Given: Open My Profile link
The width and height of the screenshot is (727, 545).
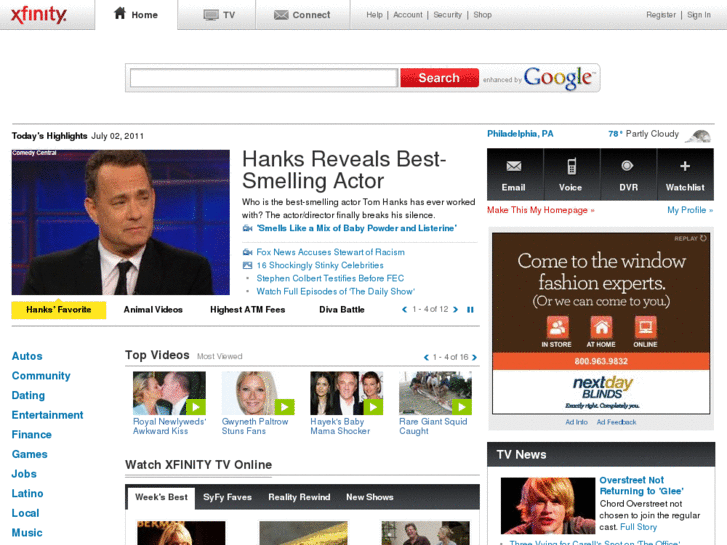Looking at the screenshot, I should coord(690,210).
